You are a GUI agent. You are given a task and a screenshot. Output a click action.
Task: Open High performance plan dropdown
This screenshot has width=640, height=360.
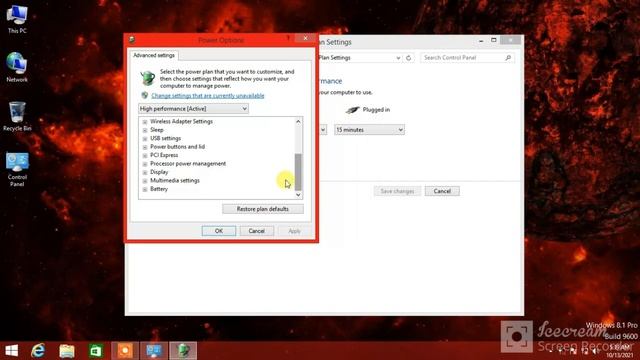[193, 109]
